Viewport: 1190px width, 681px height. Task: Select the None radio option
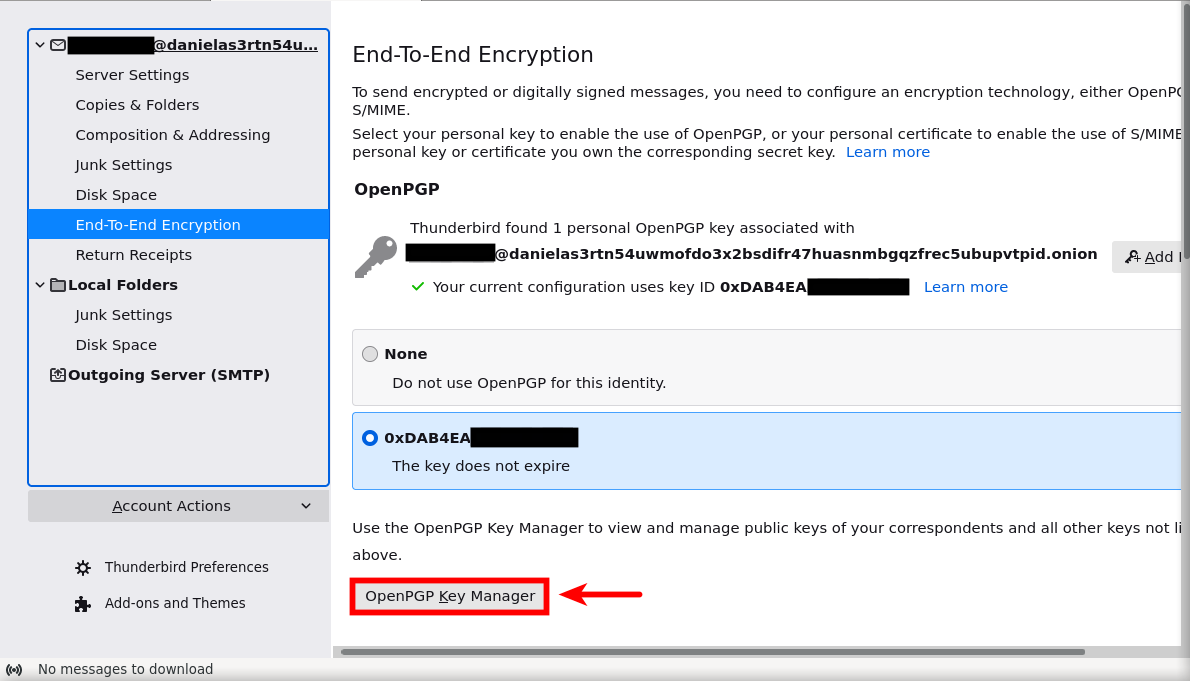pyautogui.click(x=370, y=354)
